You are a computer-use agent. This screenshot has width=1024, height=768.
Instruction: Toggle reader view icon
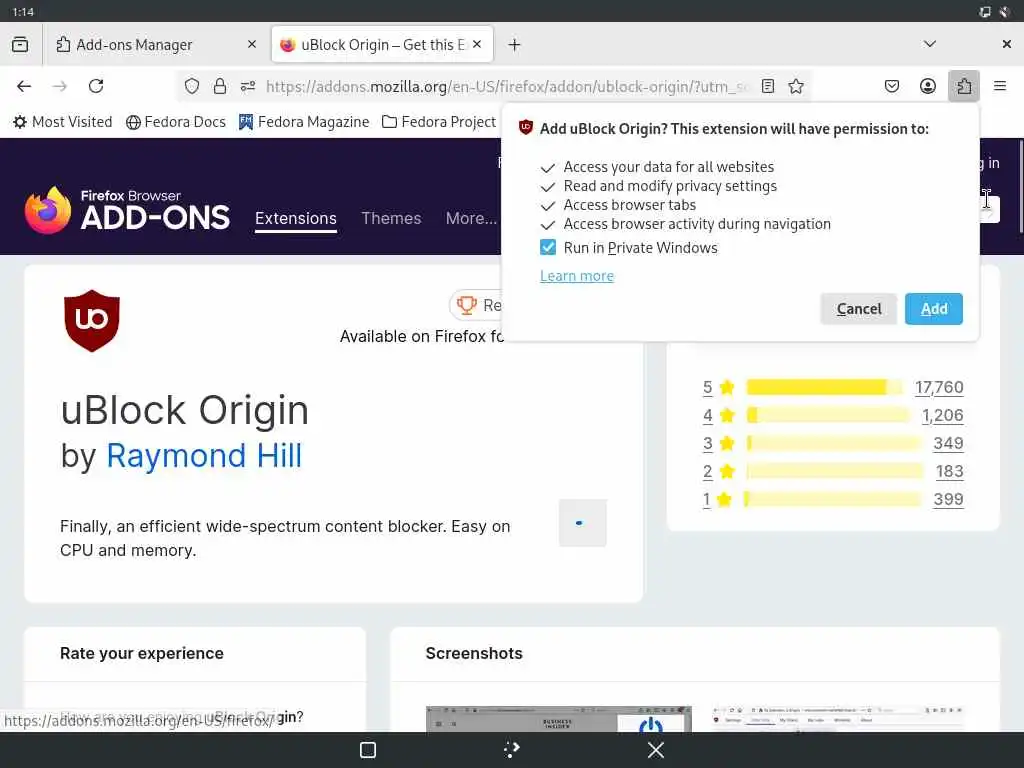(768, 86)
